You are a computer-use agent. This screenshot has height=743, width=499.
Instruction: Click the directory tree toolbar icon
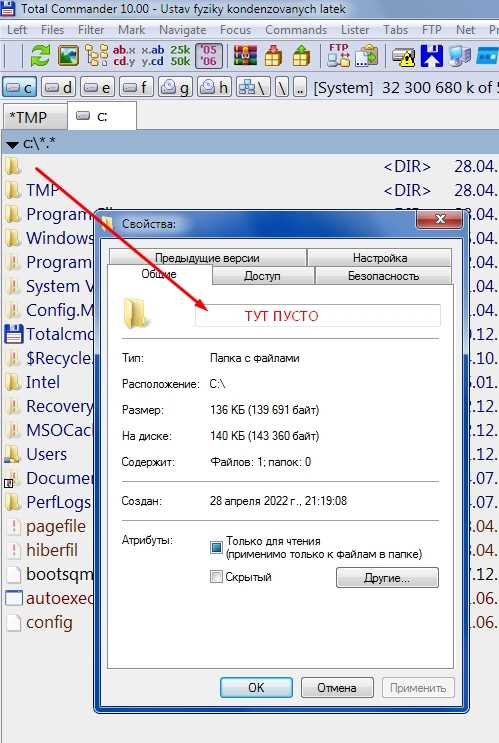click(x=96, y=55)
